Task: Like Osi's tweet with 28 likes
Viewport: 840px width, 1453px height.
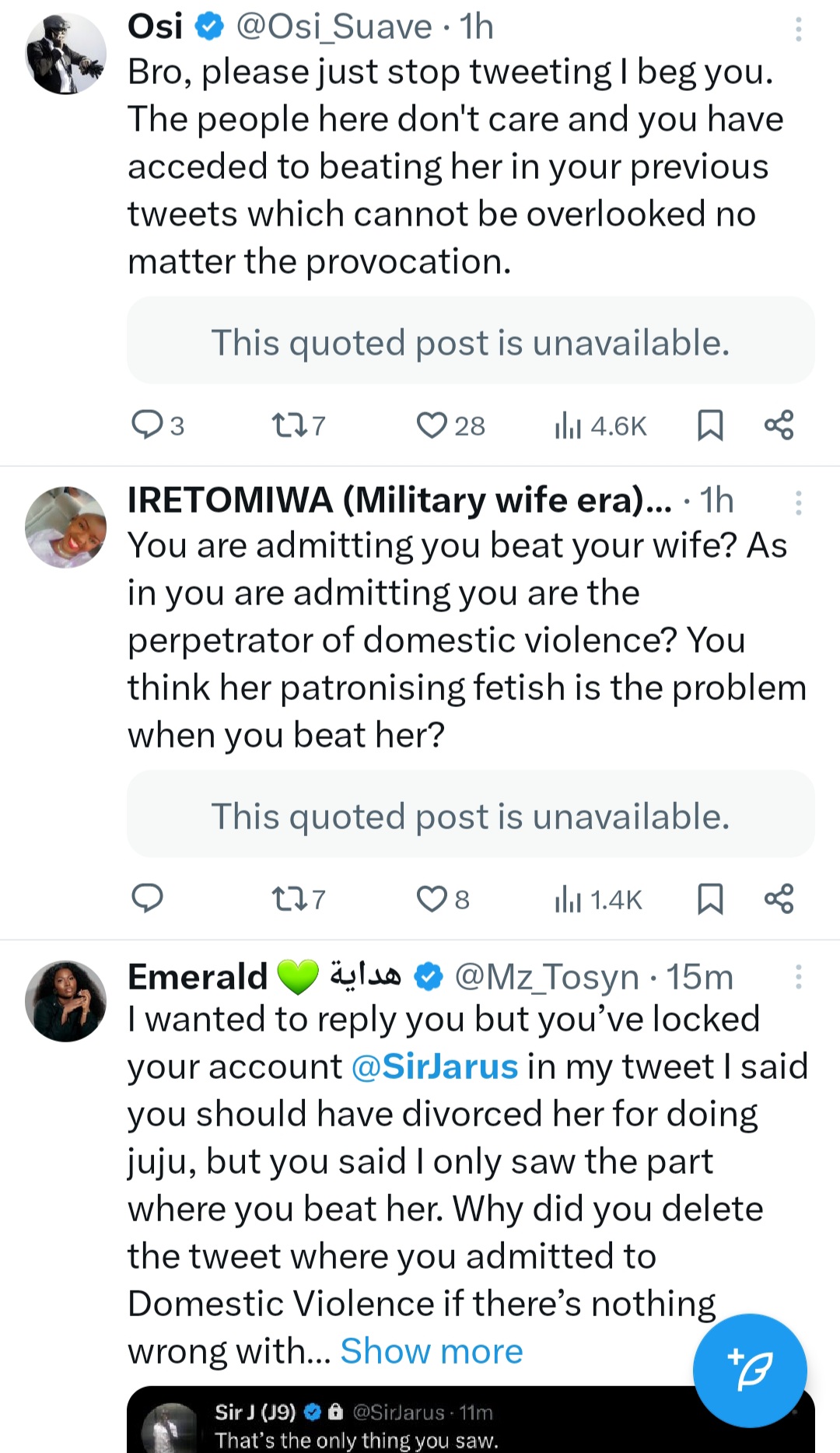Action: click(x=432, y=425)
